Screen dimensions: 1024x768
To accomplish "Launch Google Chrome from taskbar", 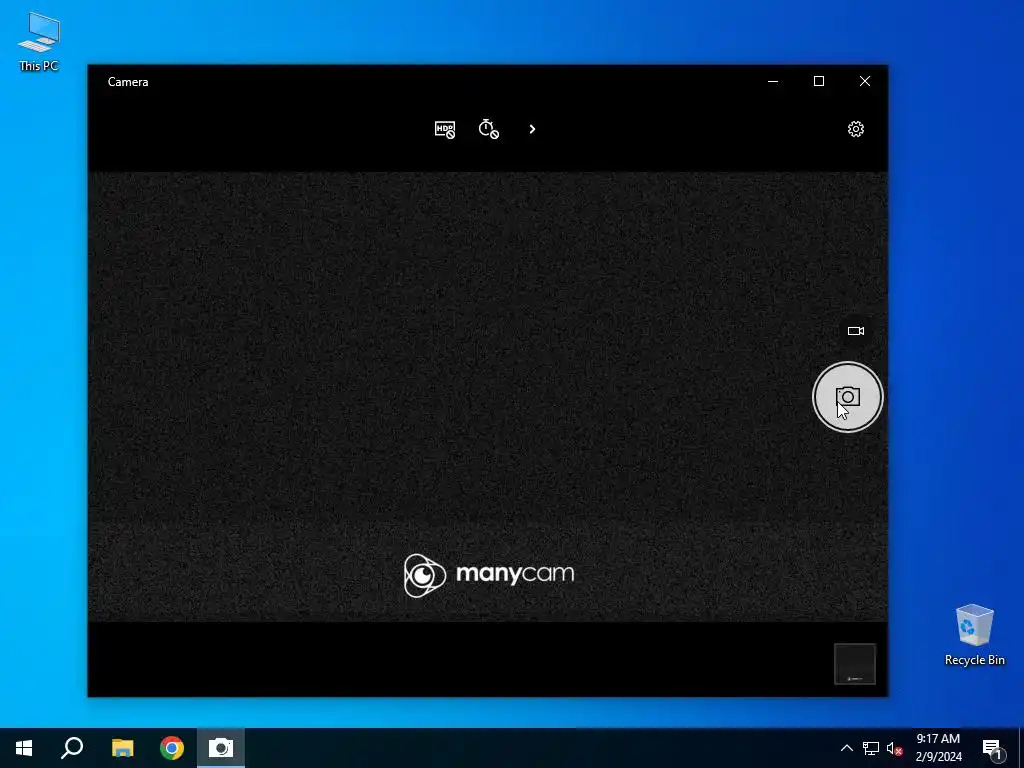I will click(172, 748).
